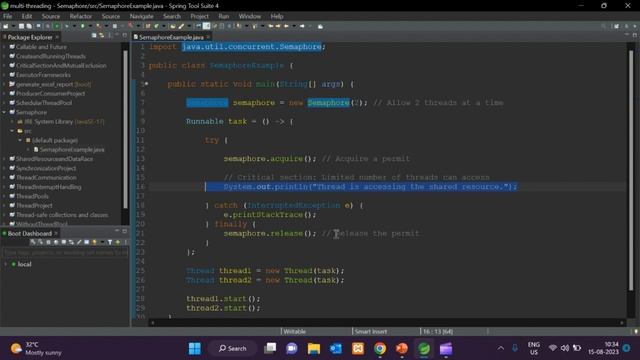Open the Run menu
Screen dimensions: 640x360
(x=224, y=16)
